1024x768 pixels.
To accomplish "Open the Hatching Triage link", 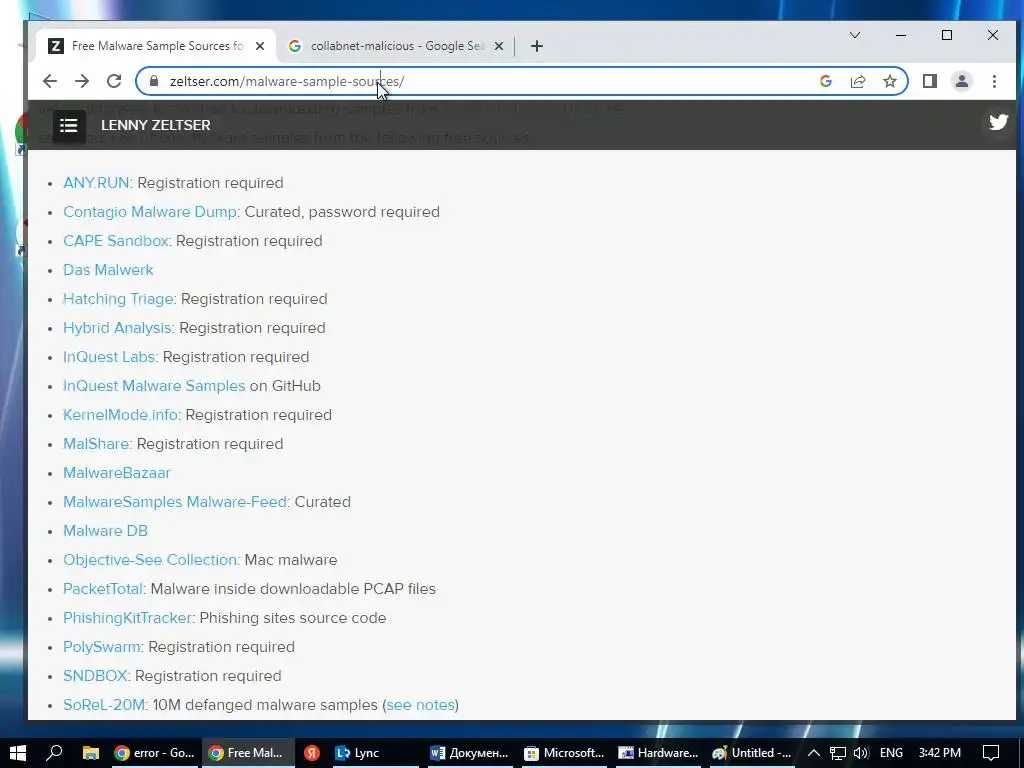I will [x=118, y=299].
